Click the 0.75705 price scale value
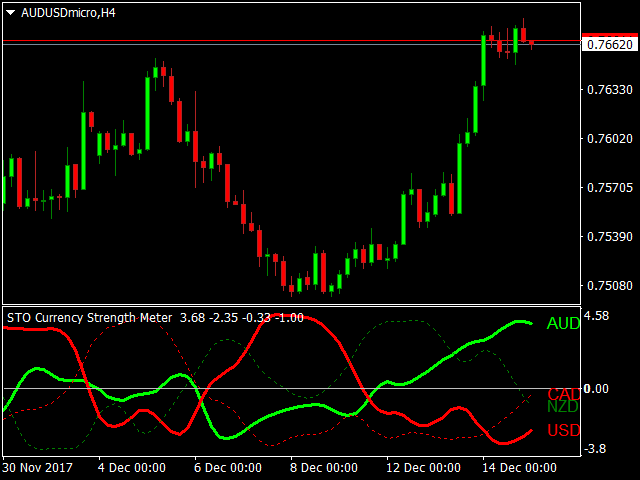 click(x=610, y=187)
